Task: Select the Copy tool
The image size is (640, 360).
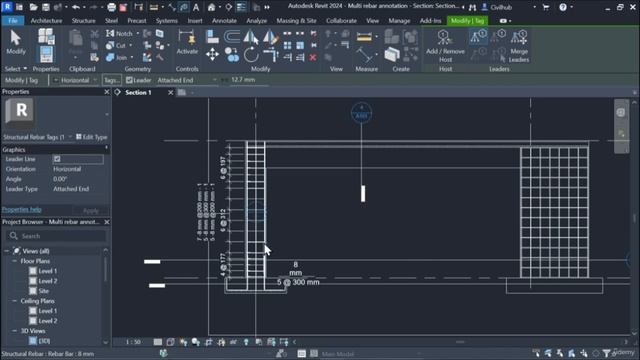Action: pos(232,54)
